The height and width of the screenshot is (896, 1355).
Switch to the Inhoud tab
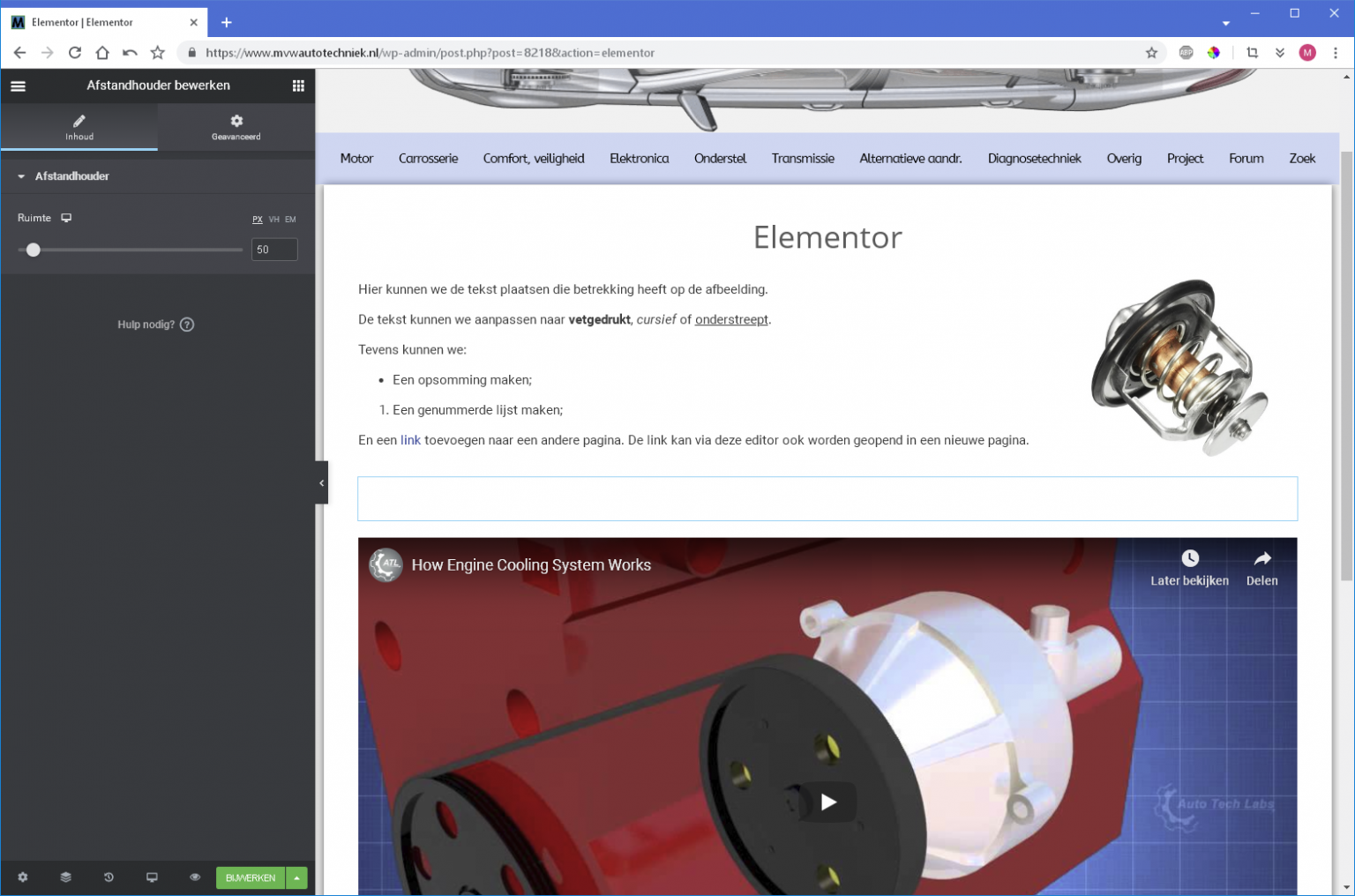click(x=79, y=127)
